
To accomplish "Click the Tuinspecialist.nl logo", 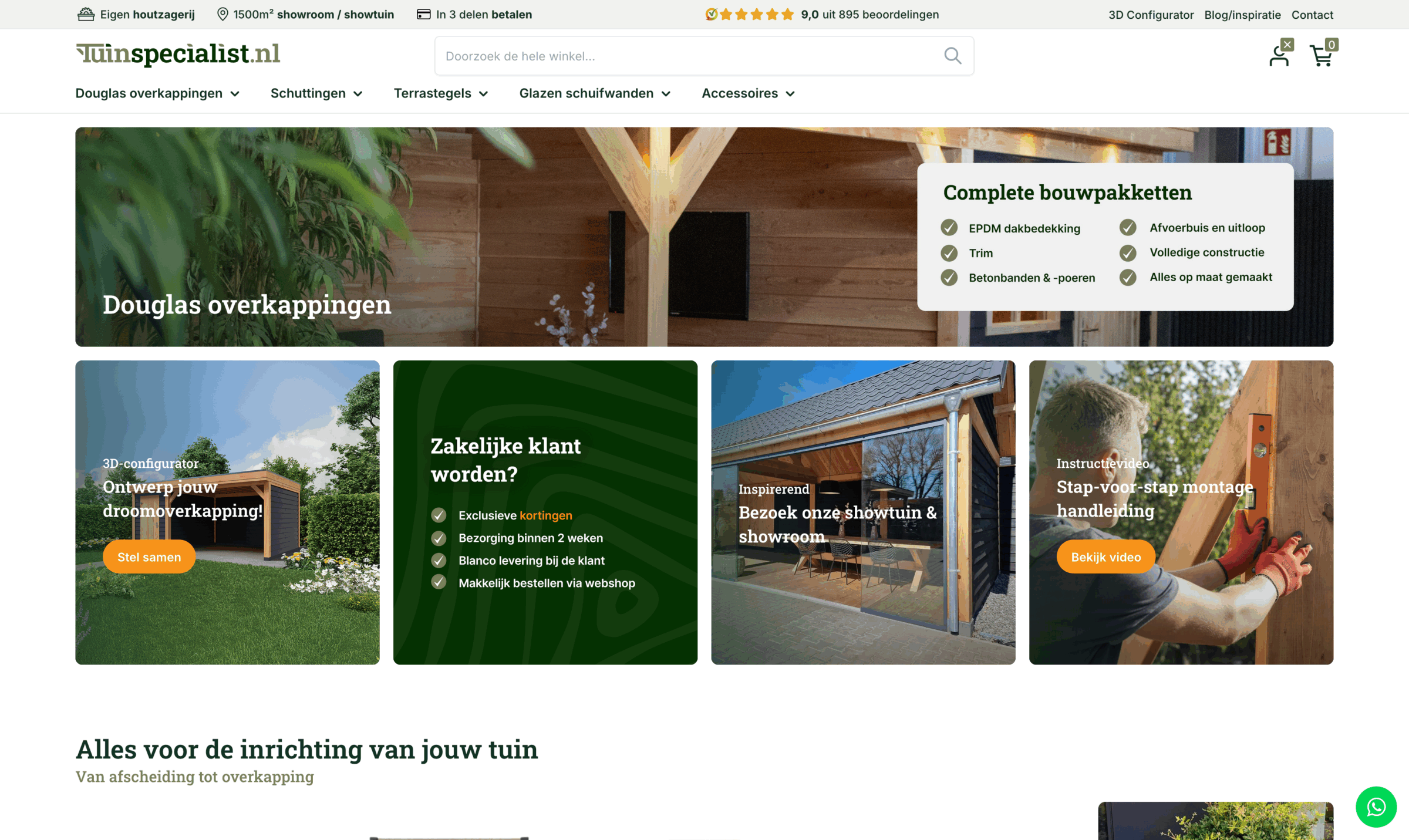I will [x=178, y=54].
